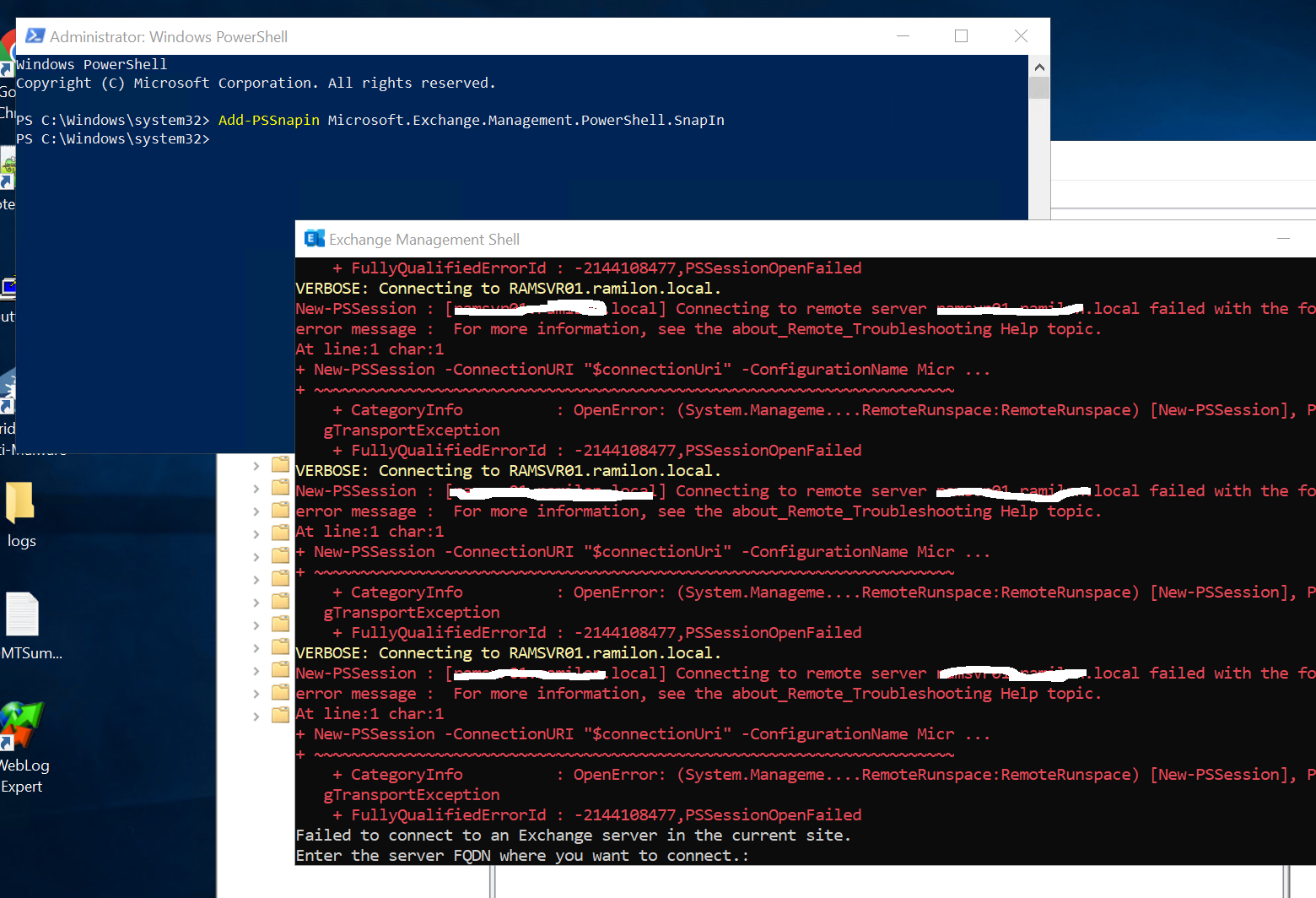Minimize the Exchange Management Shell window

click(x=1283, y=239)
